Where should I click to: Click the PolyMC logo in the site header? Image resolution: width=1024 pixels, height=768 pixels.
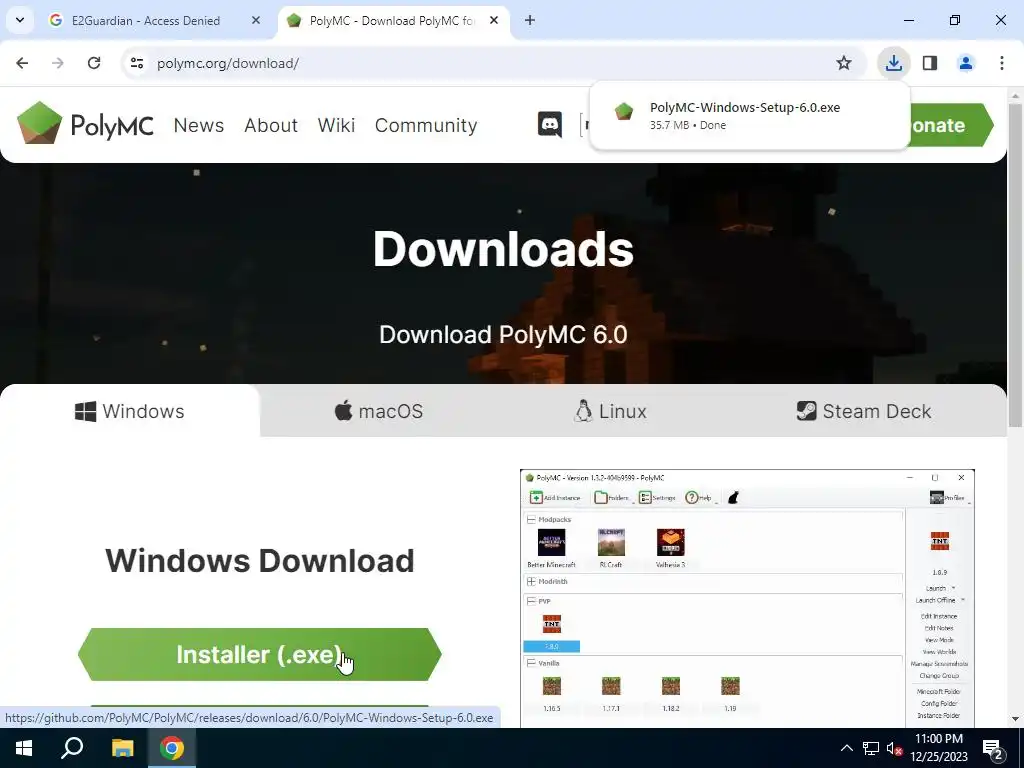click(85, 123)
